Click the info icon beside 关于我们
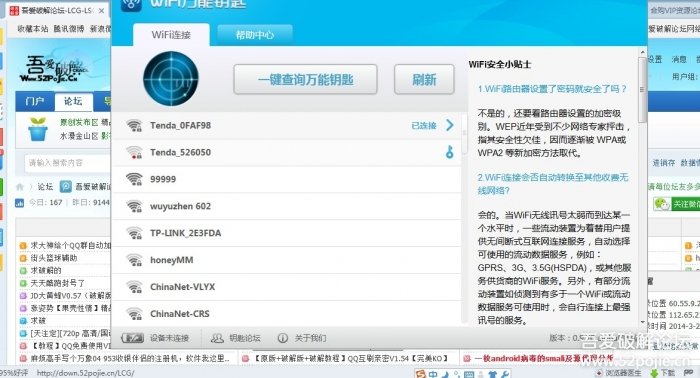The image size is (700, 378). [283, 338]
